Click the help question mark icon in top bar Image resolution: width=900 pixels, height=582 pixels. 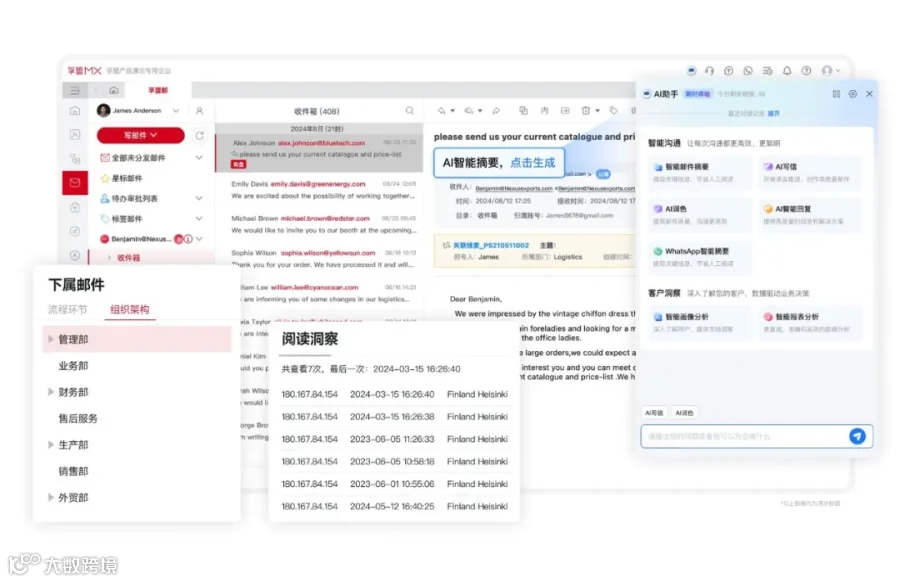click(x=806, y=71)
